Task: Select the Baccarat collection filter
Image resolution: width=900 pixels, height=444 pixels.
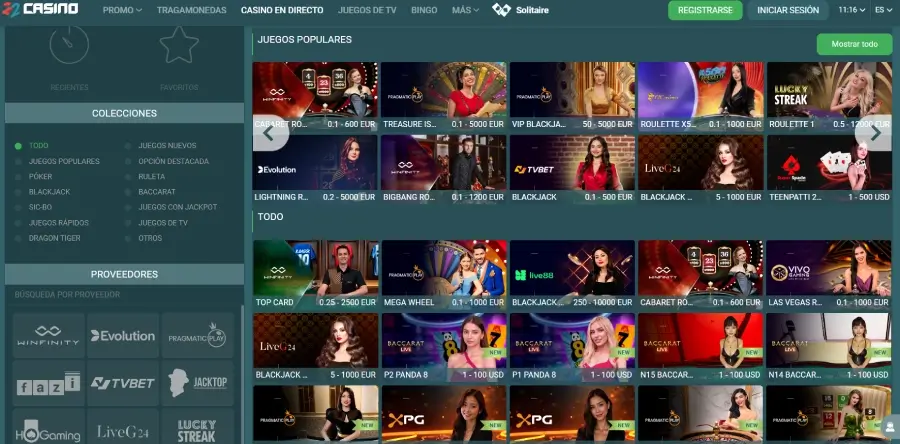Action: tap(157, 192)
